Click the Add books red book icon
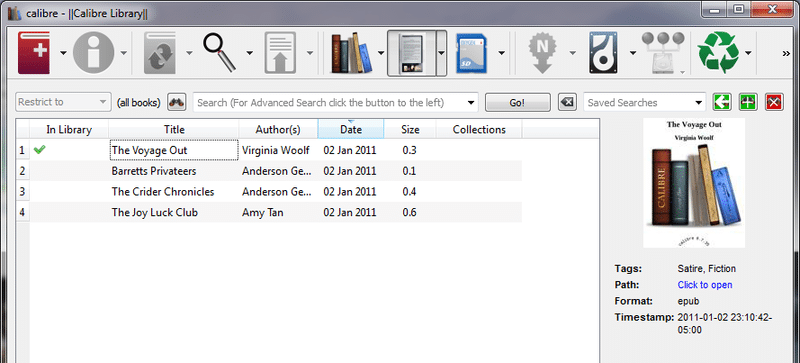 [x=34, y=53]
